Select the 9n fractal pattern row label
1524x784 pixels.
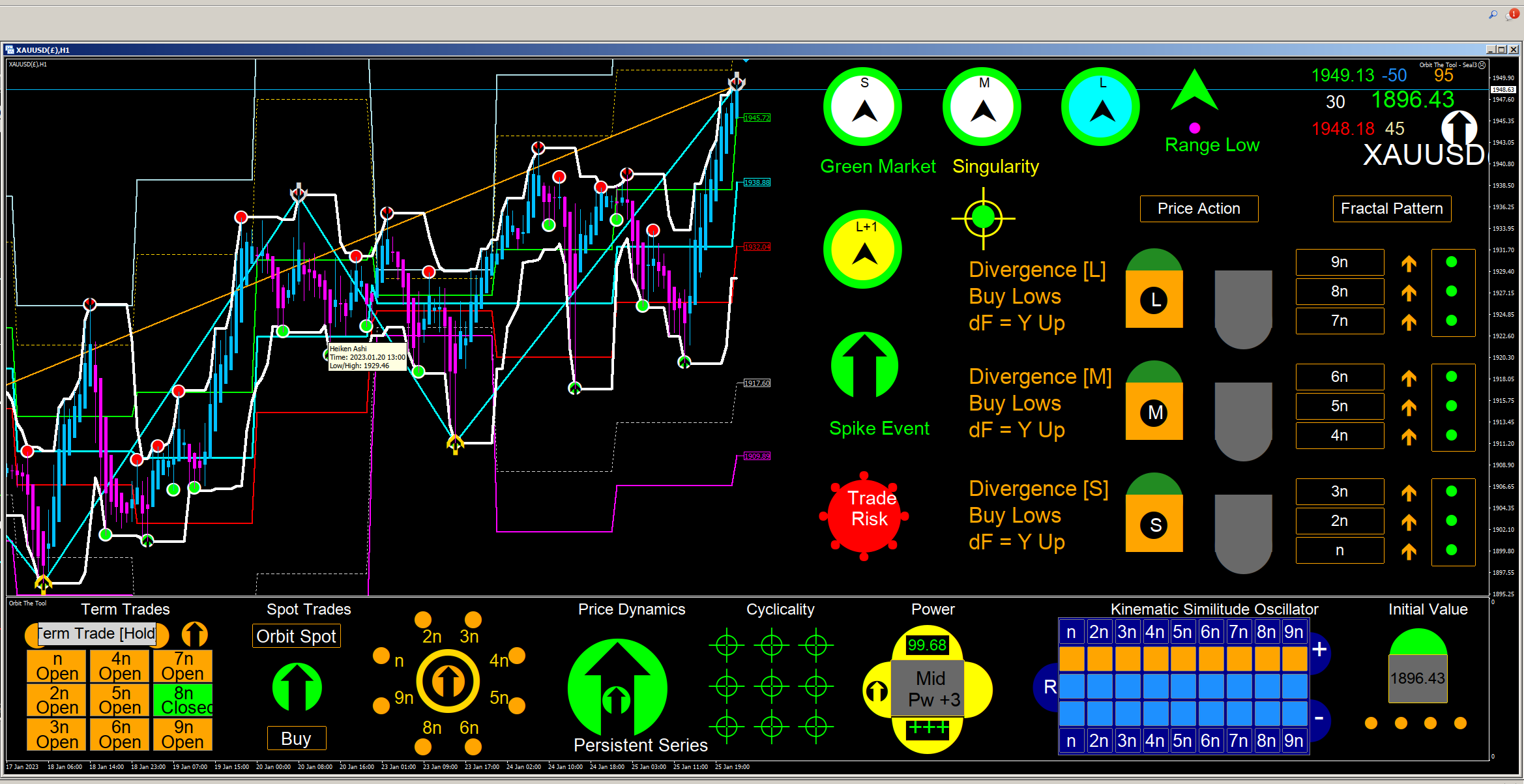[1339, 262]
